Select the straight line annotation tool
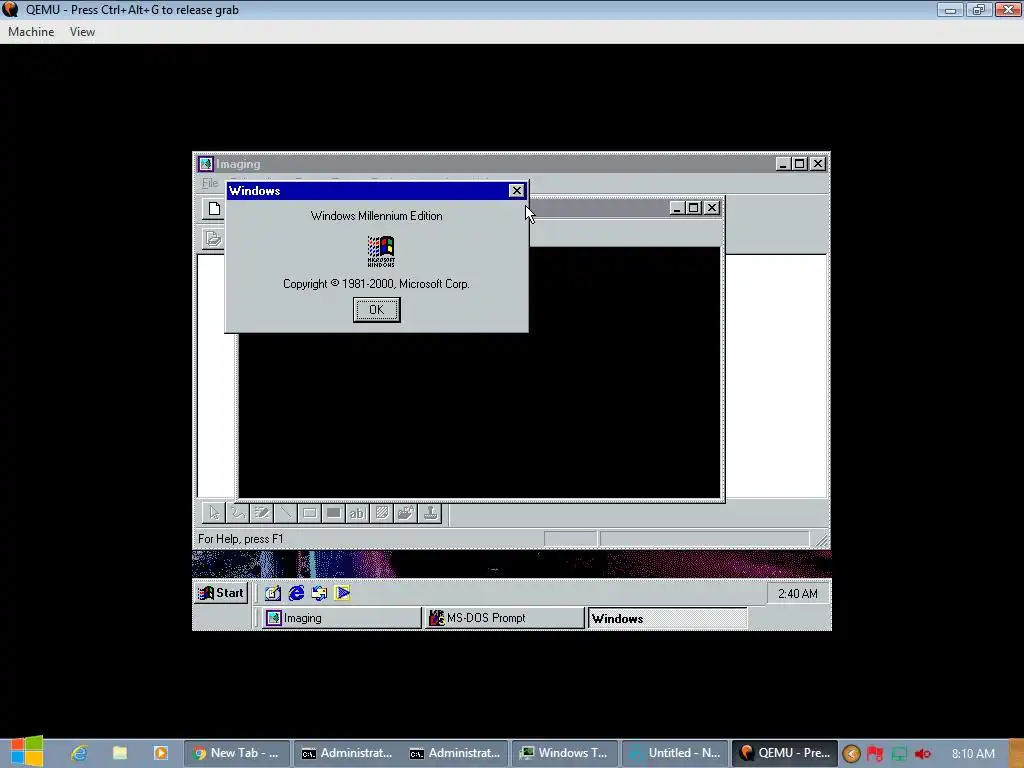Screen dimensions: 1024x768 285,513
